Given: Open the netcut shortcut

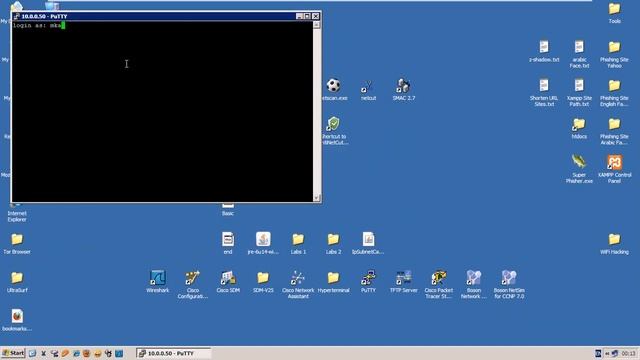Looking at the screenshot, I should 368,89.
